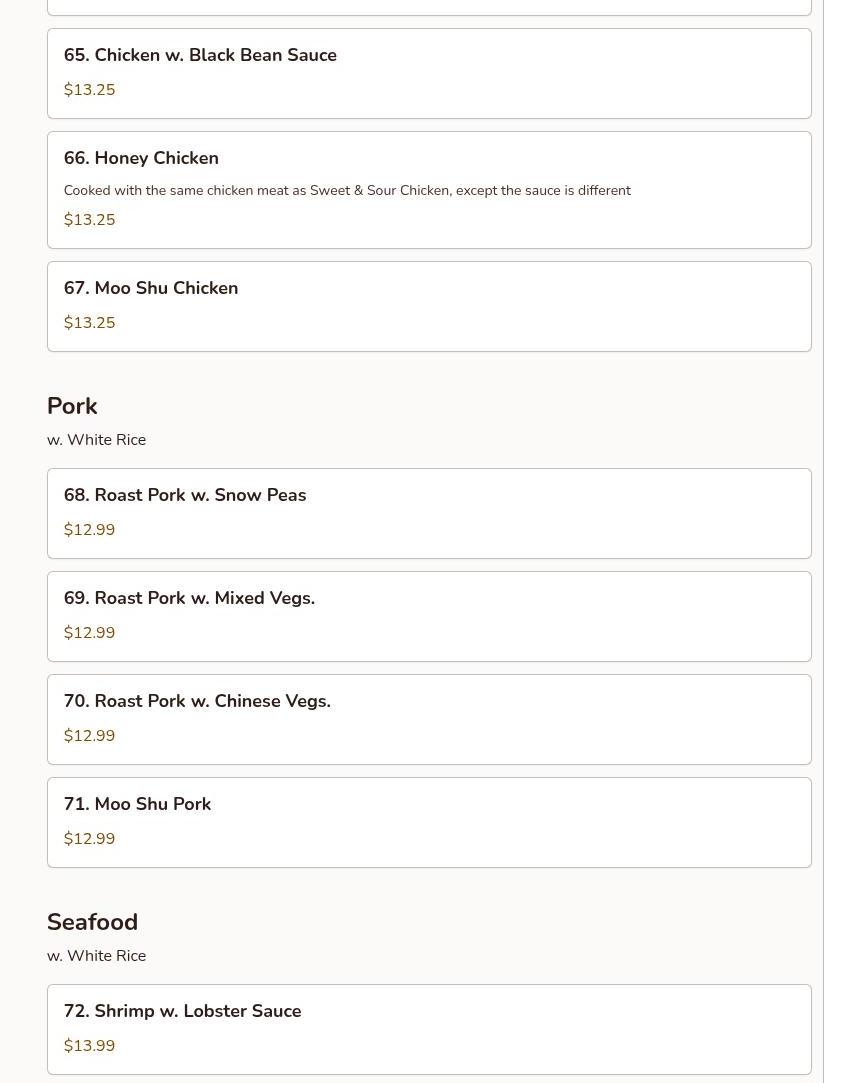The image size is (844, 1083).
Task: Click "w. White Rice" under Pork
Action: (97, 439)
